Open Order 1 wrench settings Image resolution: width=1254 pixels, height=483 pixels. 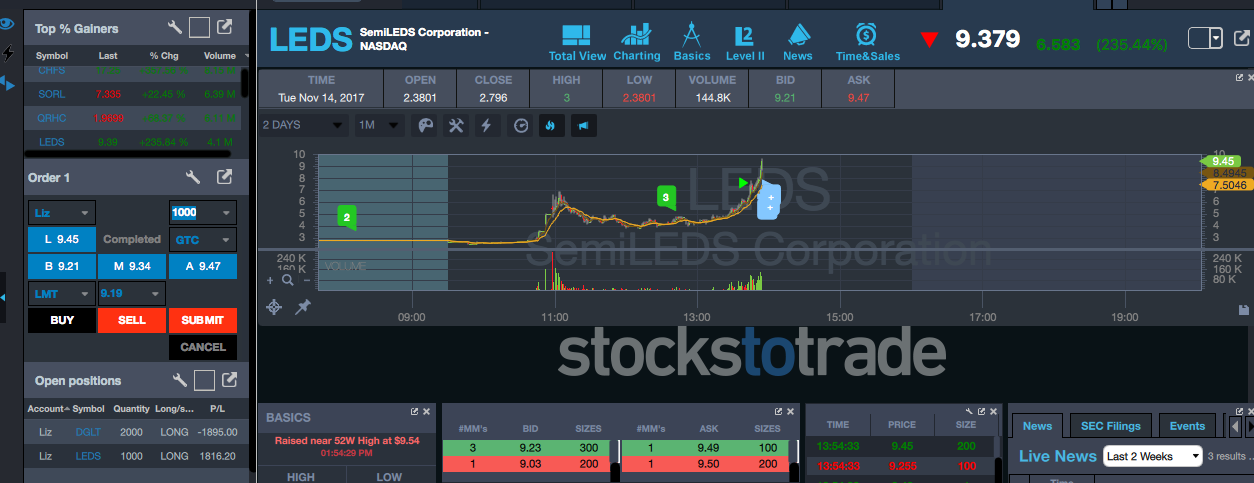tap(195, 177)
